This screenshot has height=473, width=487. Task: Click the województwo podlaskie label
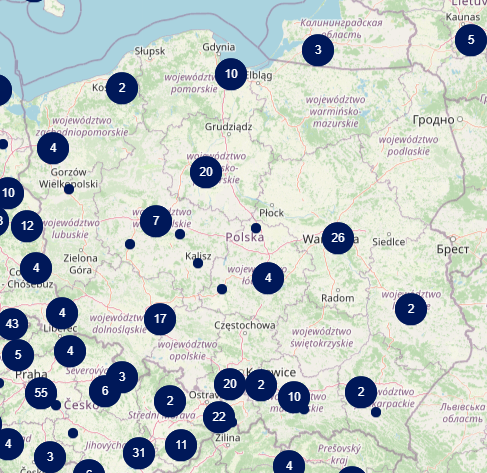[x=408, y=145]
